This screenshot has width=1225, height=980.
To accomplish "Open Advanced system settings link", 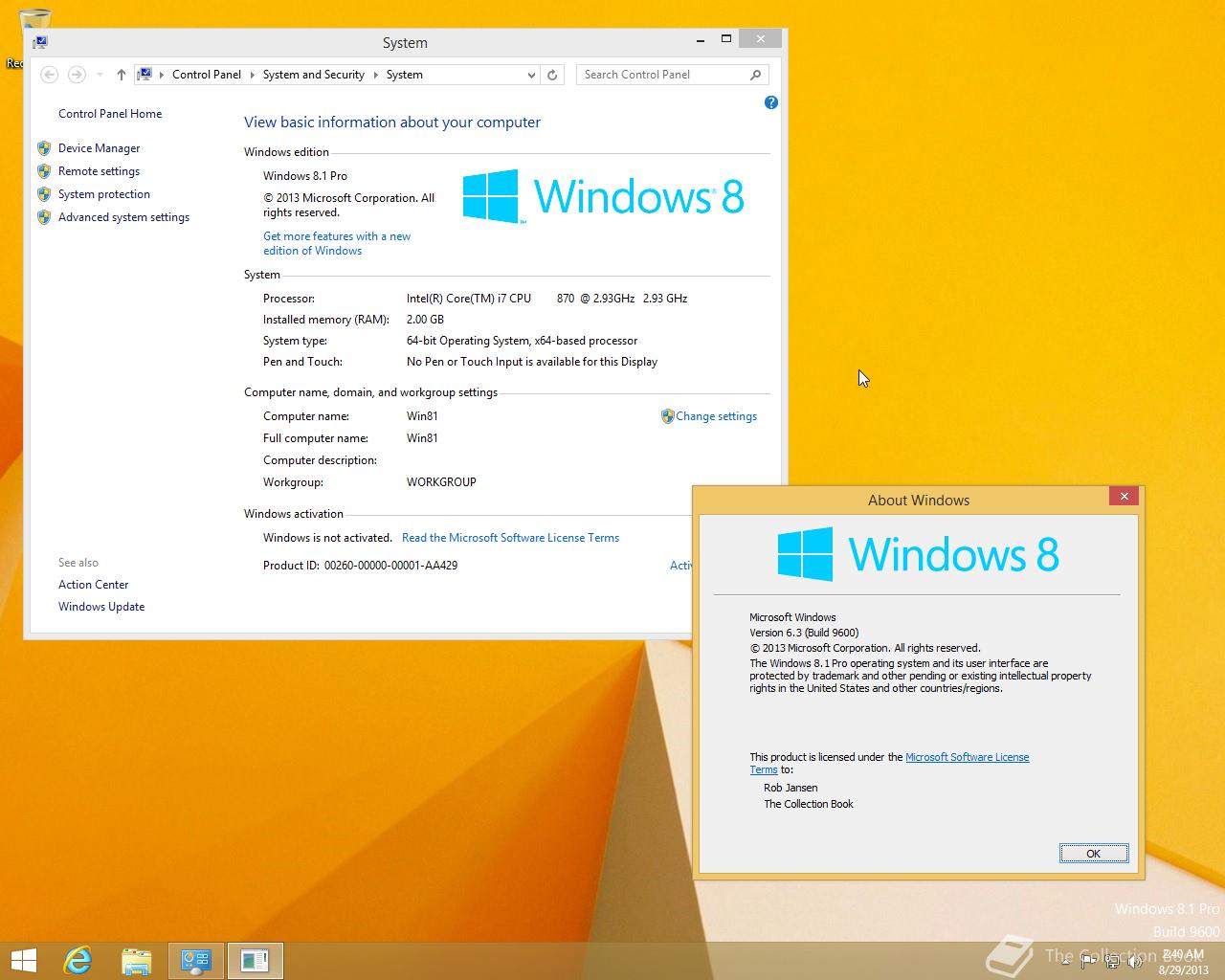I will 123,217.
